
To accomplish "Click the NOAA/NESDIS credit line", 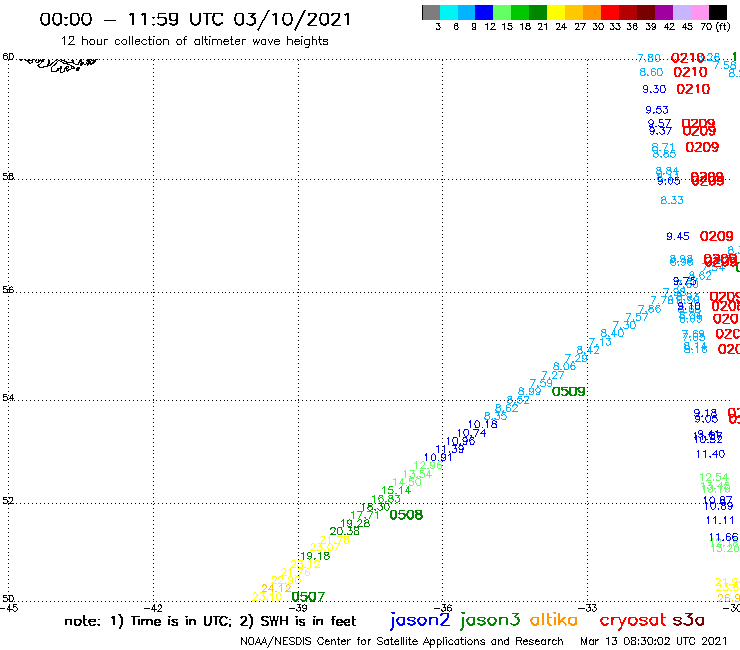I will pos(402,642).
